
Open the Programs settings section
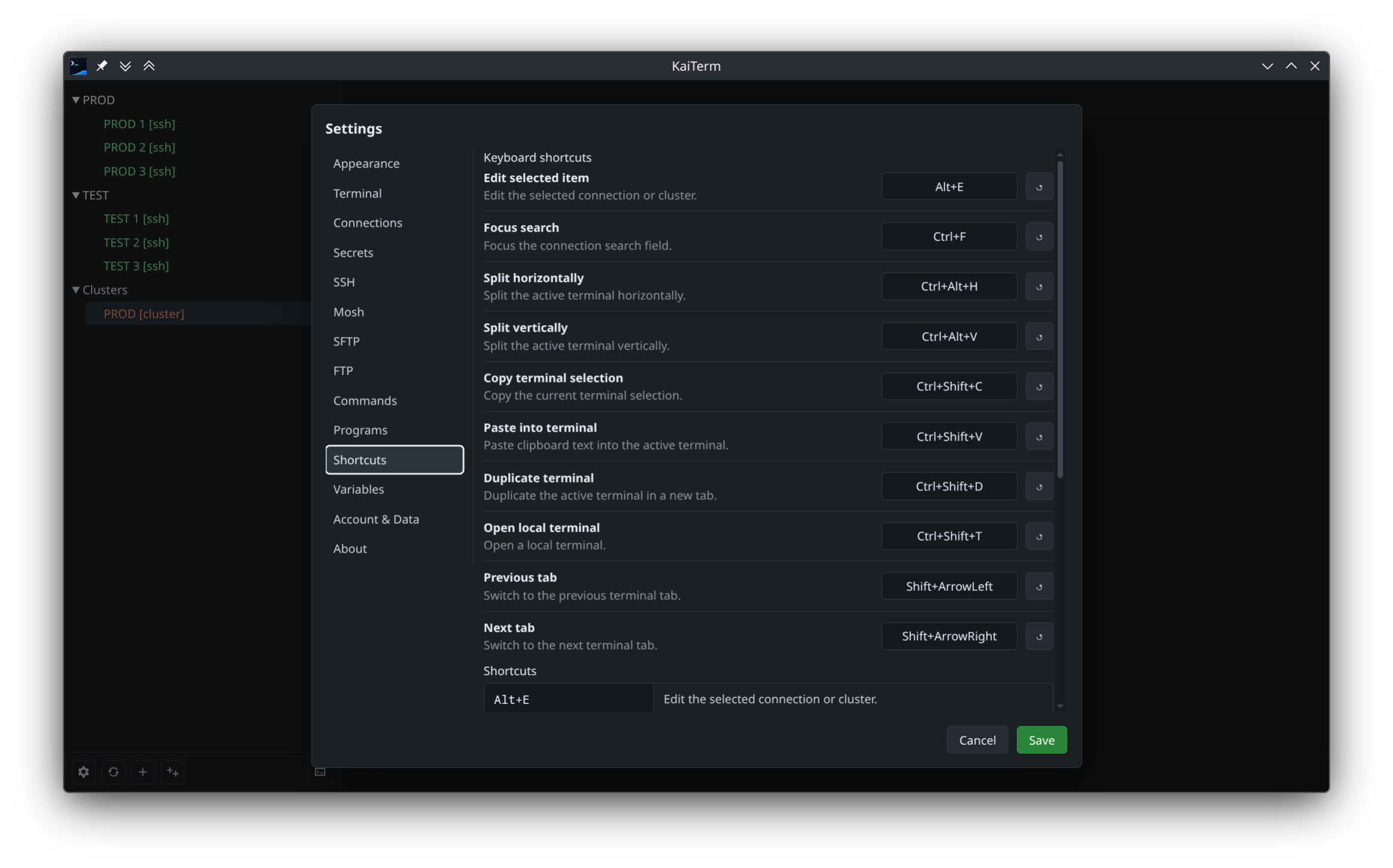pyautogui.click(x=394, y=430)
